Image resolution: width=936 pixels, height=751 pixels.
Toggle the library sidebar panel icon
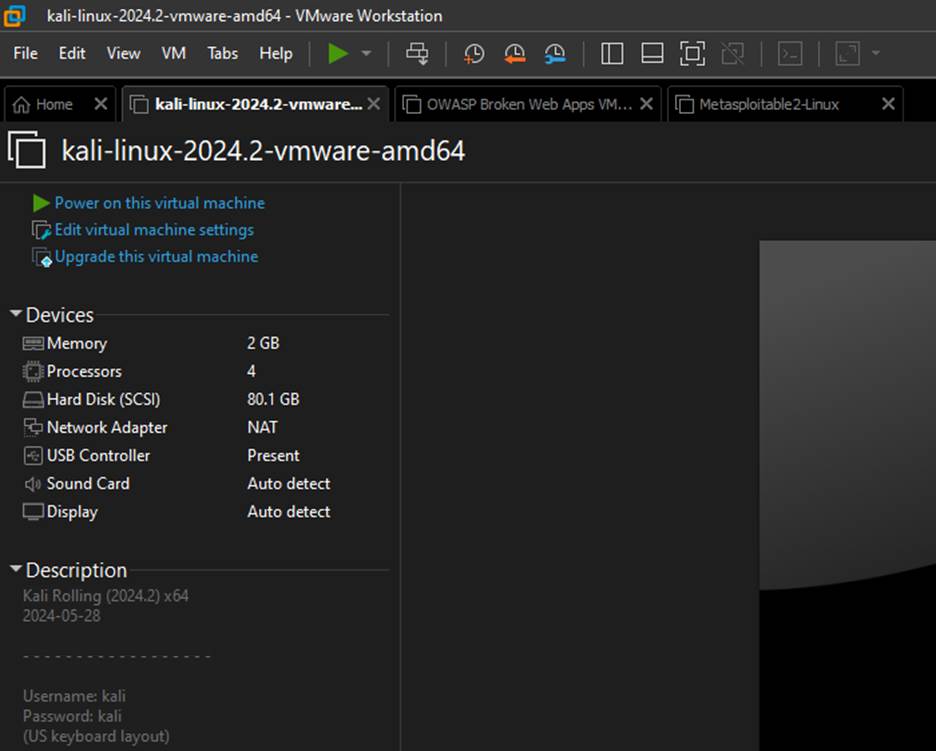tap(612, 54)
